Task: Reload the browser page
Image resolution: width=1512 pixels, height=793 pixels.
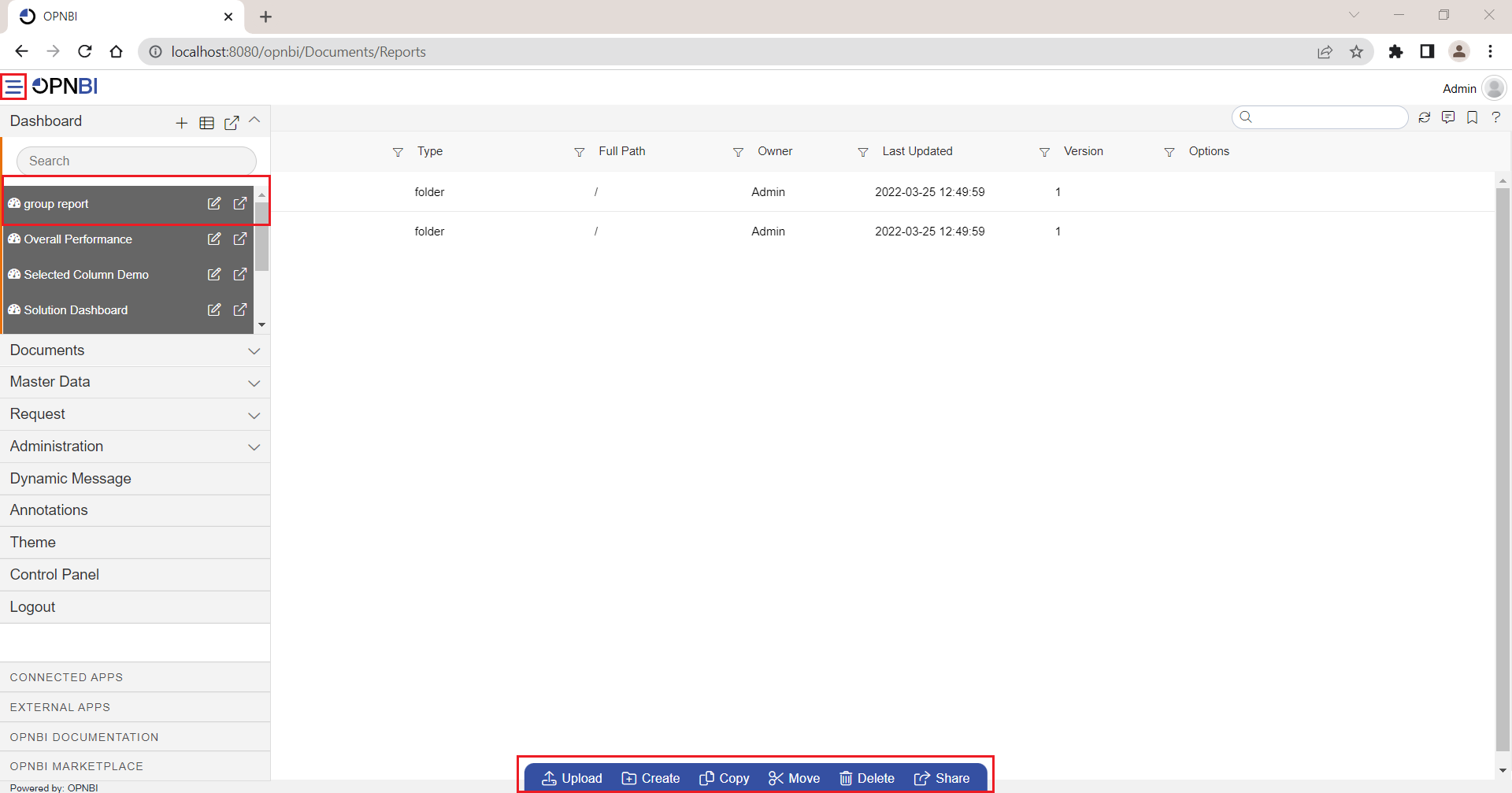Action: [x=85, y=51]
